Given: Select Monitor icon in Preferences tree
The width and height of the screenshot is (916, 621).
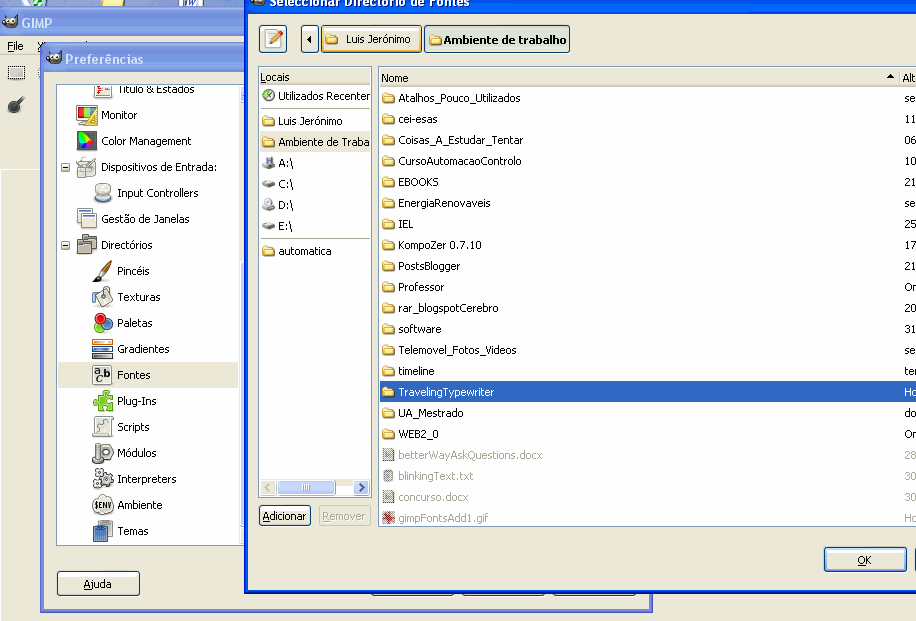Looking at the screenshot, I should point(86,115).
